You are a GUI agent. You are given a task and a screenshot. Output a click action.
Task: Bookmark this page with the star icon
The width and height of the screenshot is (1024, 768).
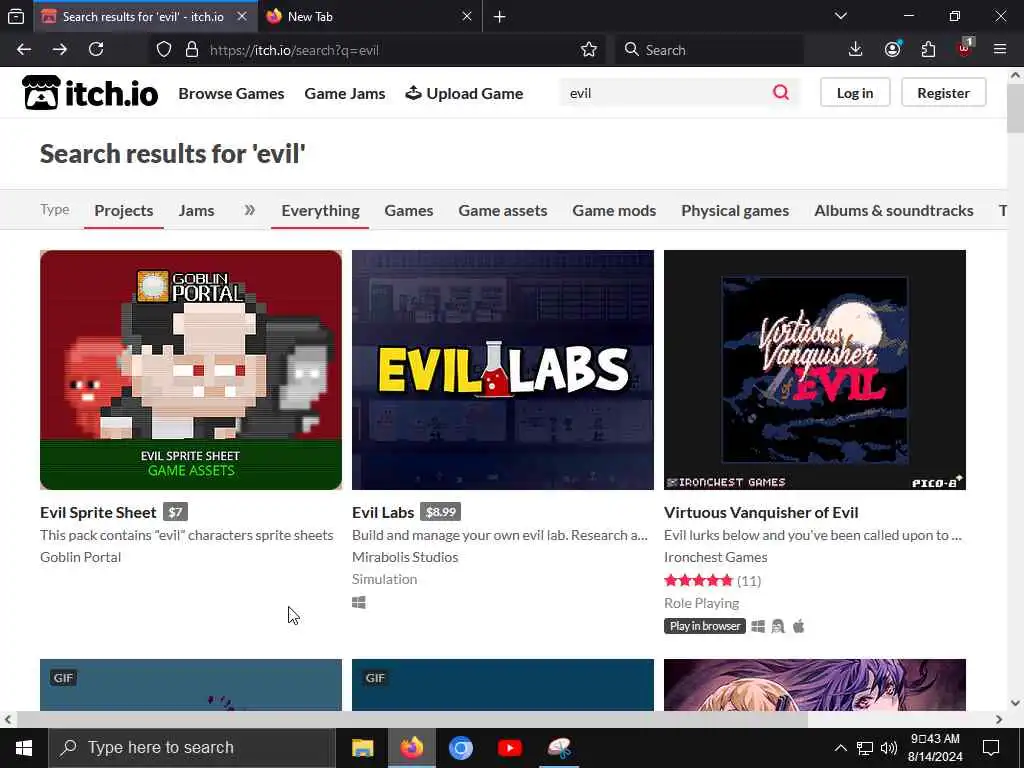click(x=588, y=50)
